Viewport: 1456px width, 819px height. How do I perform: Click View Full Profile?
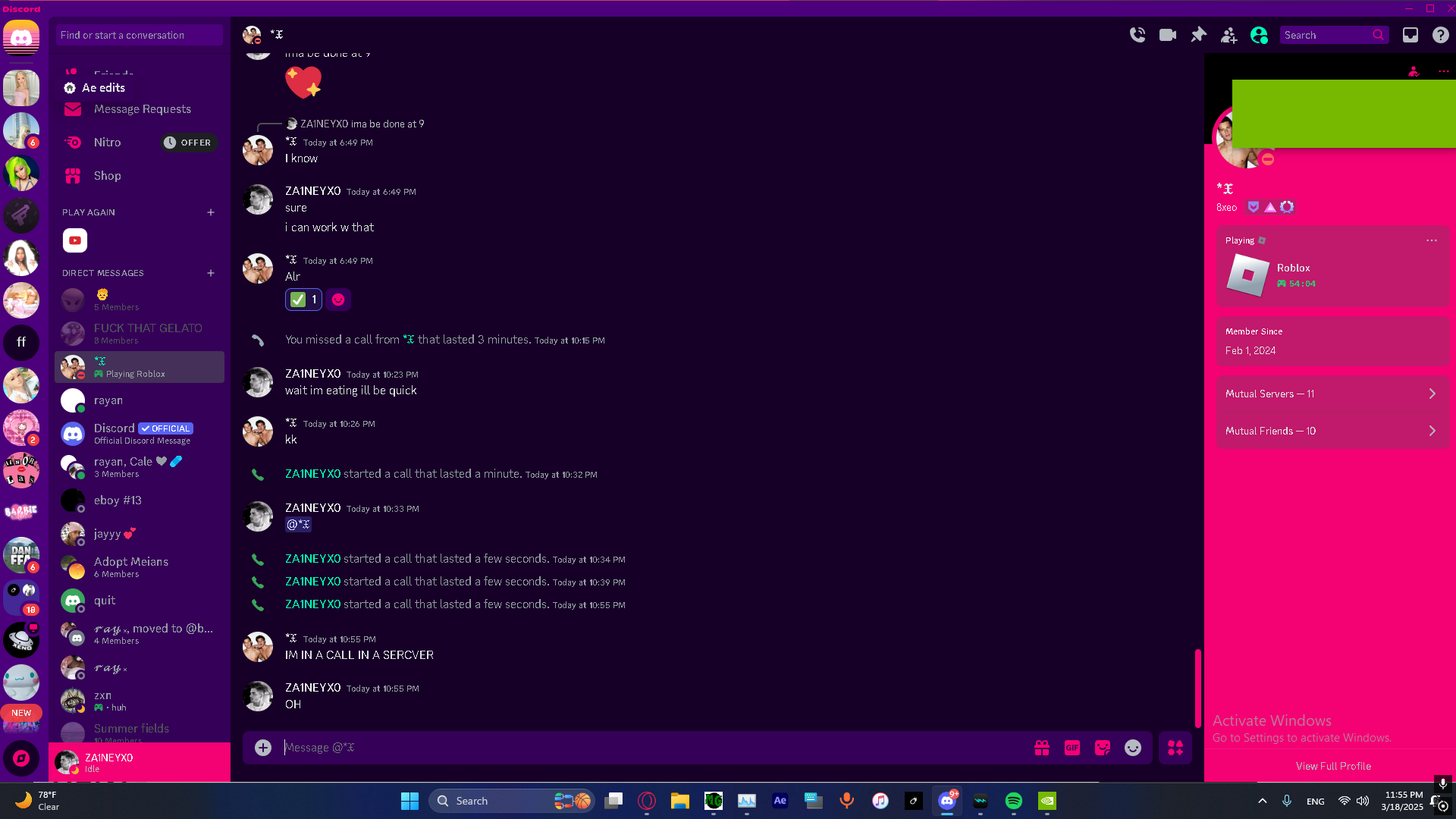[x=1333, y=766]
